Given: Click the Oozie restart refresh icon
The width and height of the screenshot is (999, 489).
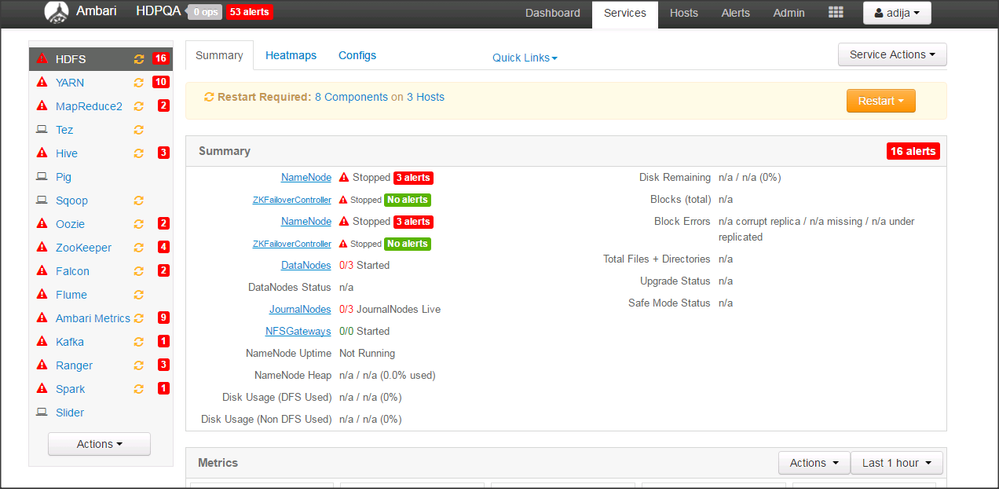Looking at the screenshot, I should 138,224.
